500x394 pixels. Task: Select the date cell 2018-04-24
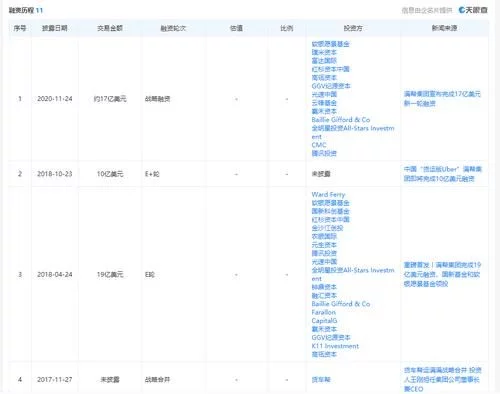pyautogui.click(x=55, y=275)
